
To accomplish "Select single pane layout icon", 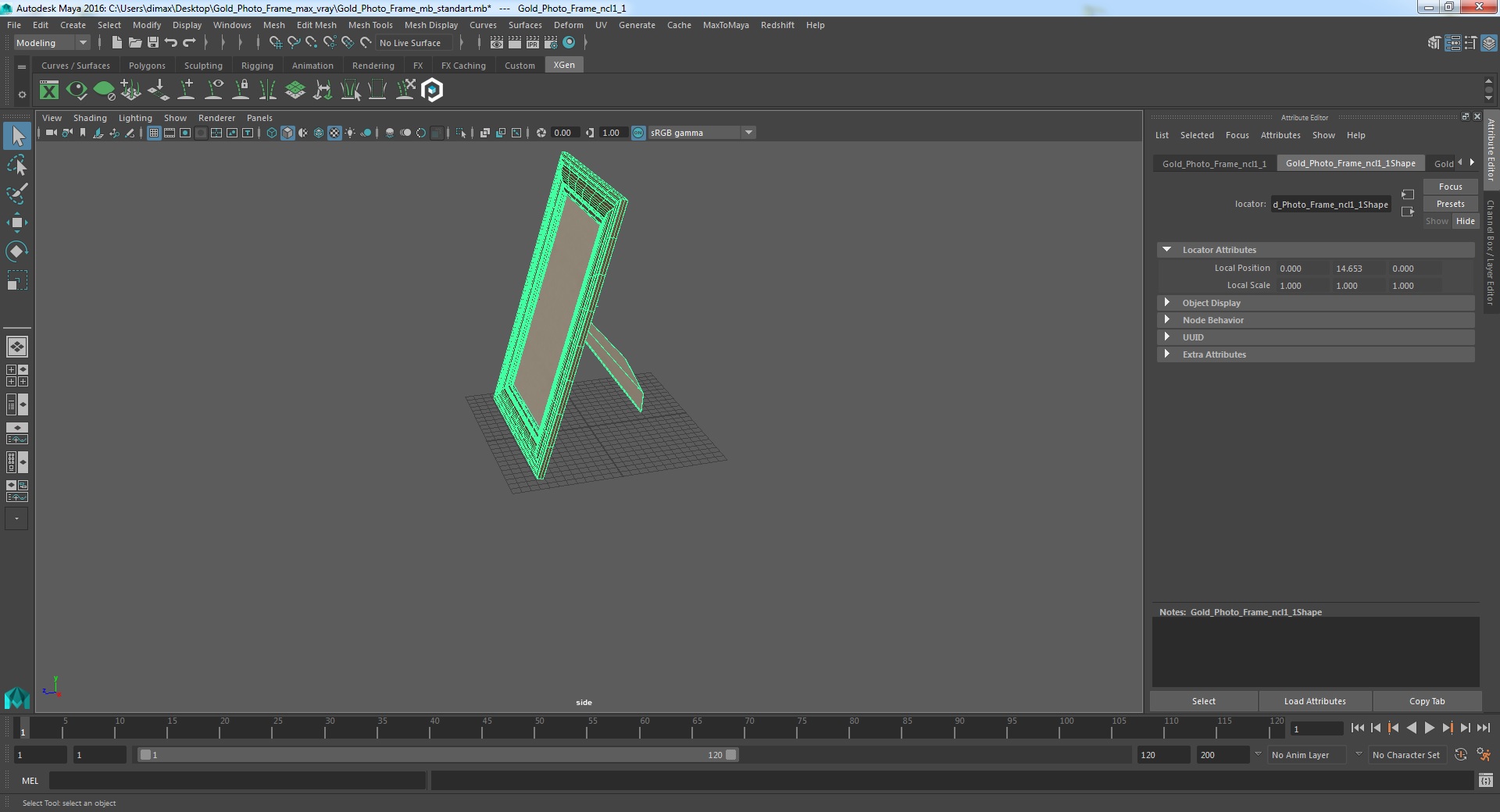I will 17,347.
